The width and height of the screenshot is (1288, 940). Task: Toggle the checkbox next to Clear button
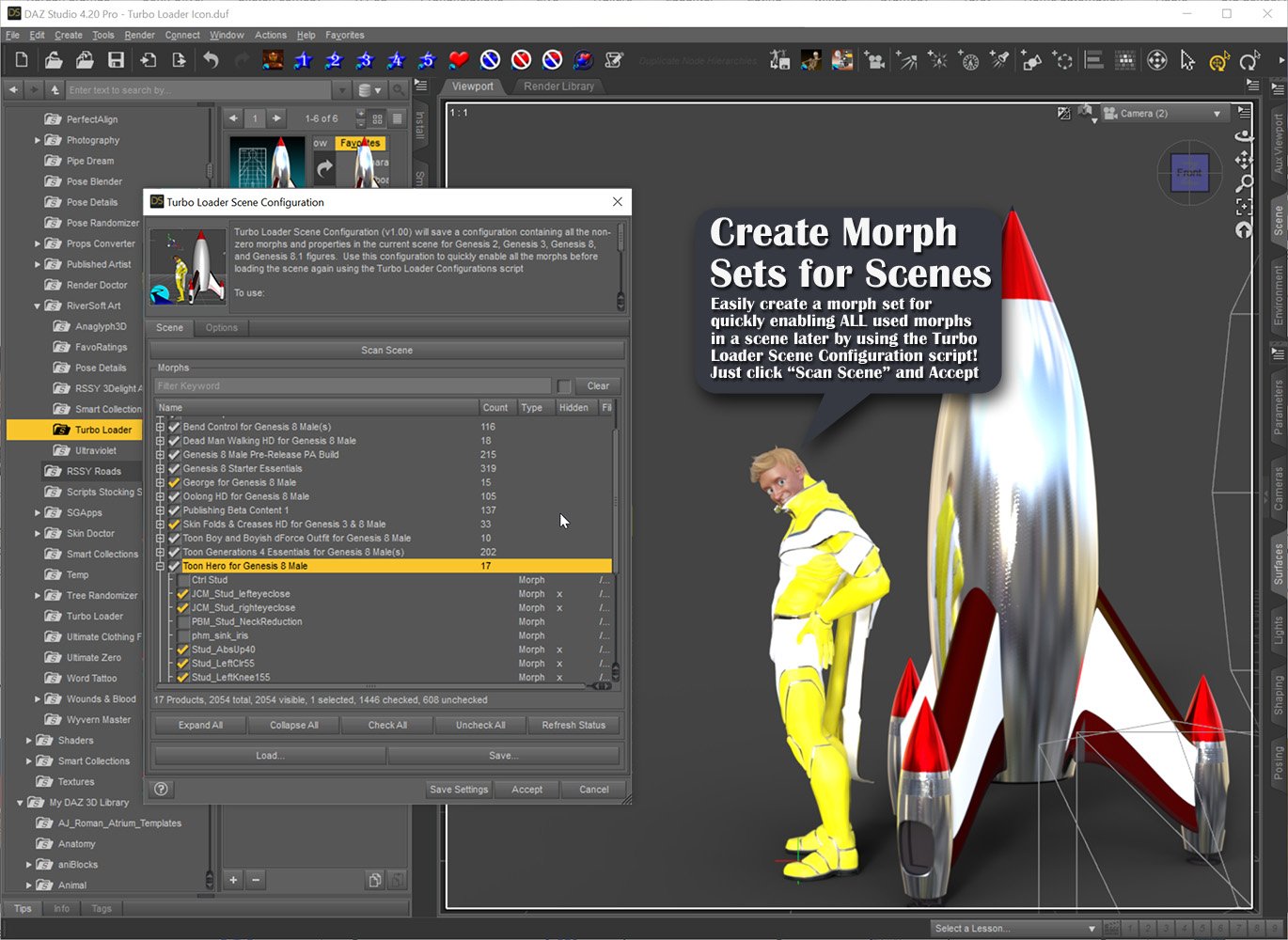(563, 386)
